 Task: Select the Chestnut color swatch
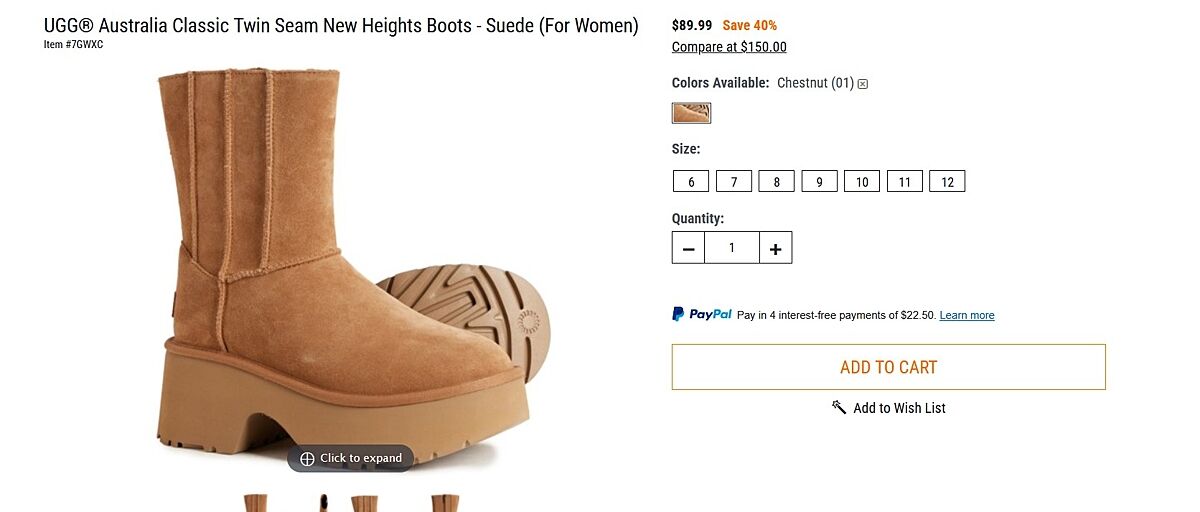[x=691, y=113]
